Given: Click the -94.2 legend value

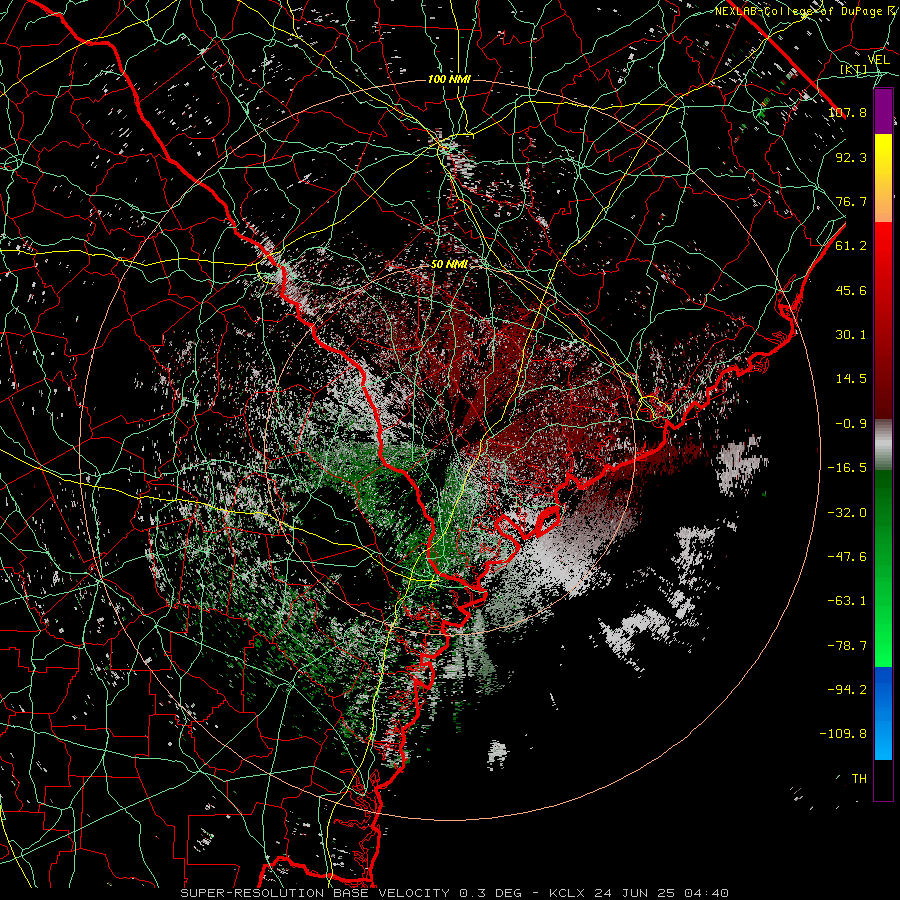Looking at the screenshot, I should [x=847, y=690].
